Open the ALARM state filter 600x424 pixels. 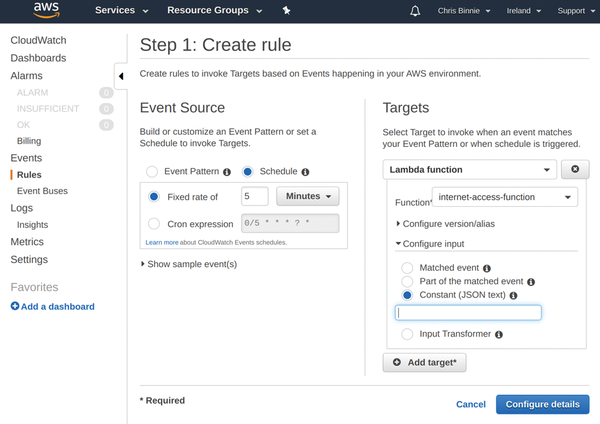[x=33, y=93]
